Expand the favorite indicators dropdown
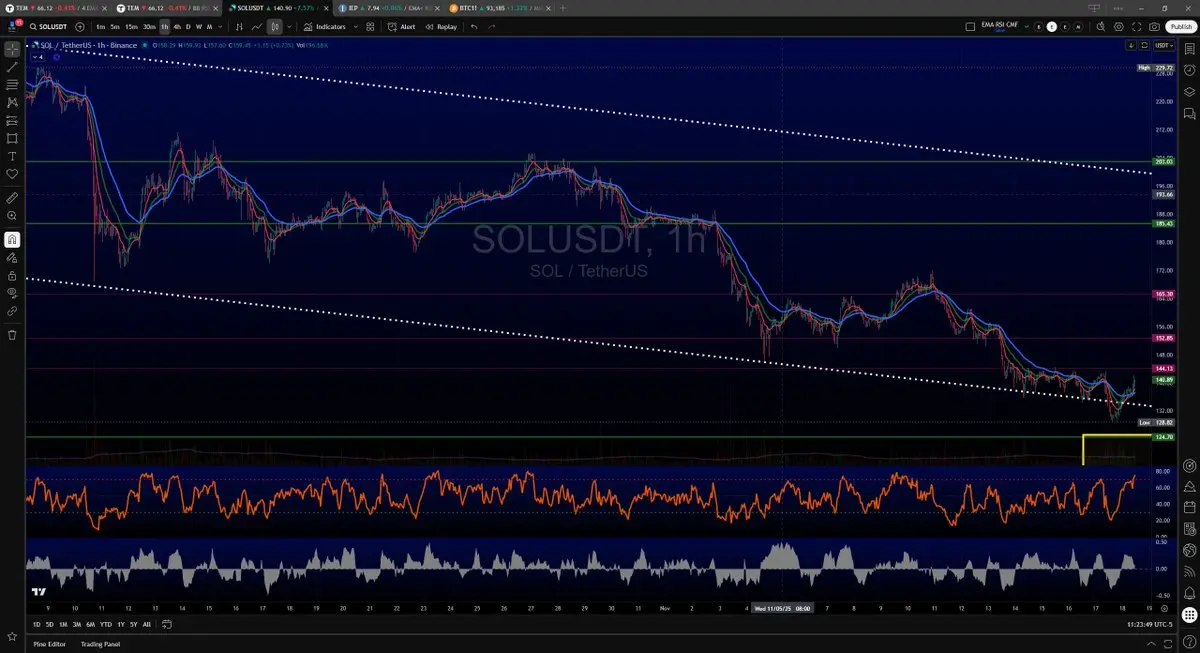This screenshot has height=653, width=1200. tap(355, 27)
